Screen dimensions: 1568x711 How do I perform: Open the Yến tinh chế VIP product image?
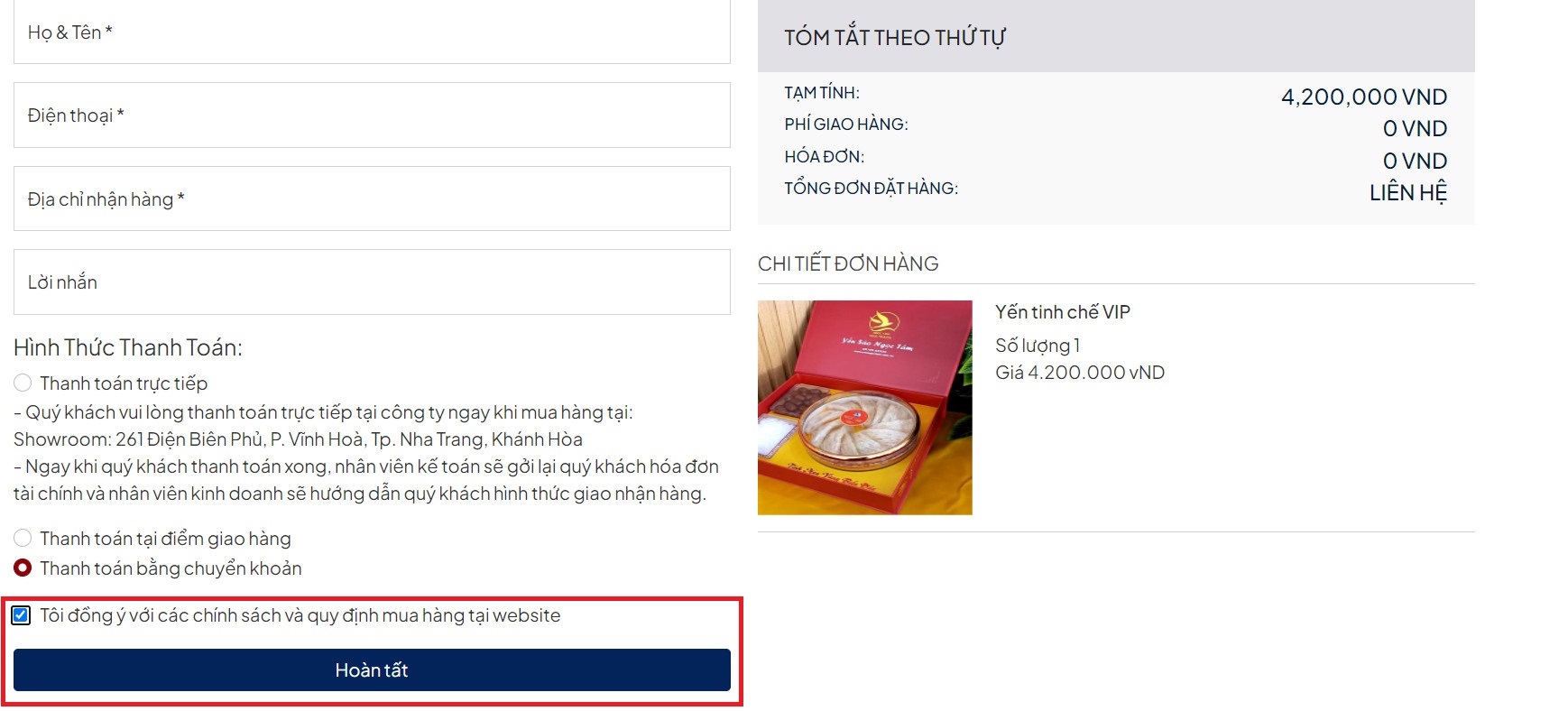click(865, 408)
